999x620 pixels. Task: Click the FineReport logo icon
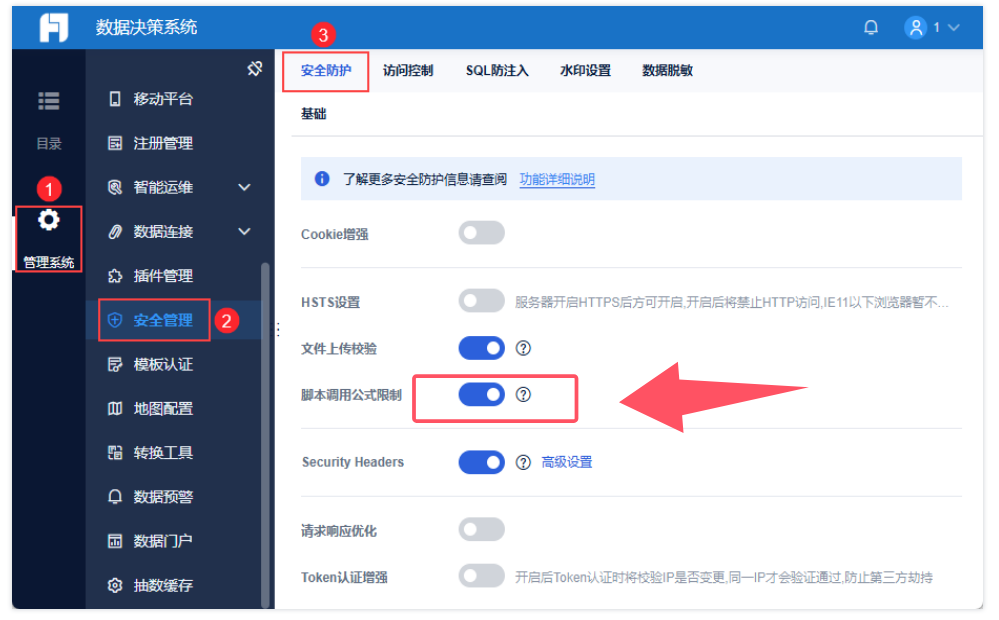click(x=54, y=27)
